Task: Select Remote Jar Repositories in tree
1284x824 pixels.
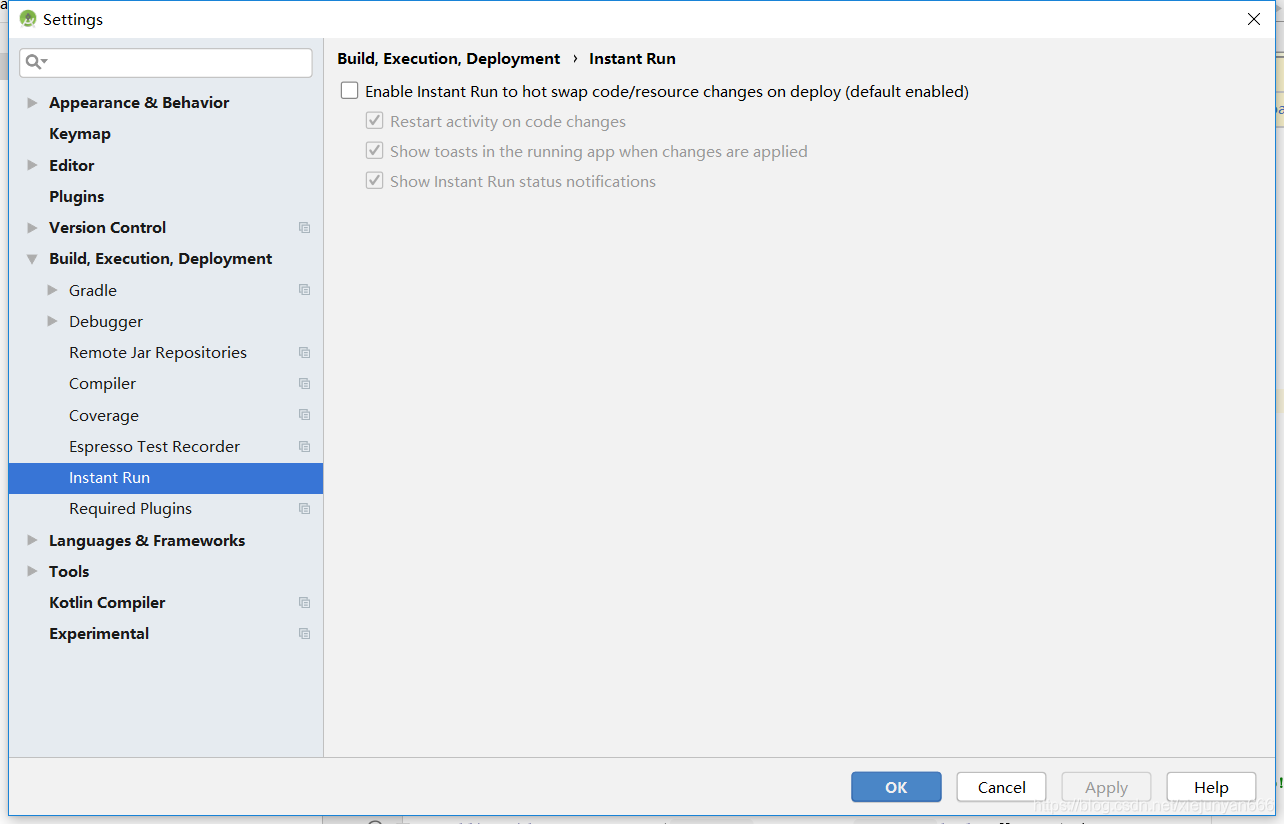Action: click(158, 353)
